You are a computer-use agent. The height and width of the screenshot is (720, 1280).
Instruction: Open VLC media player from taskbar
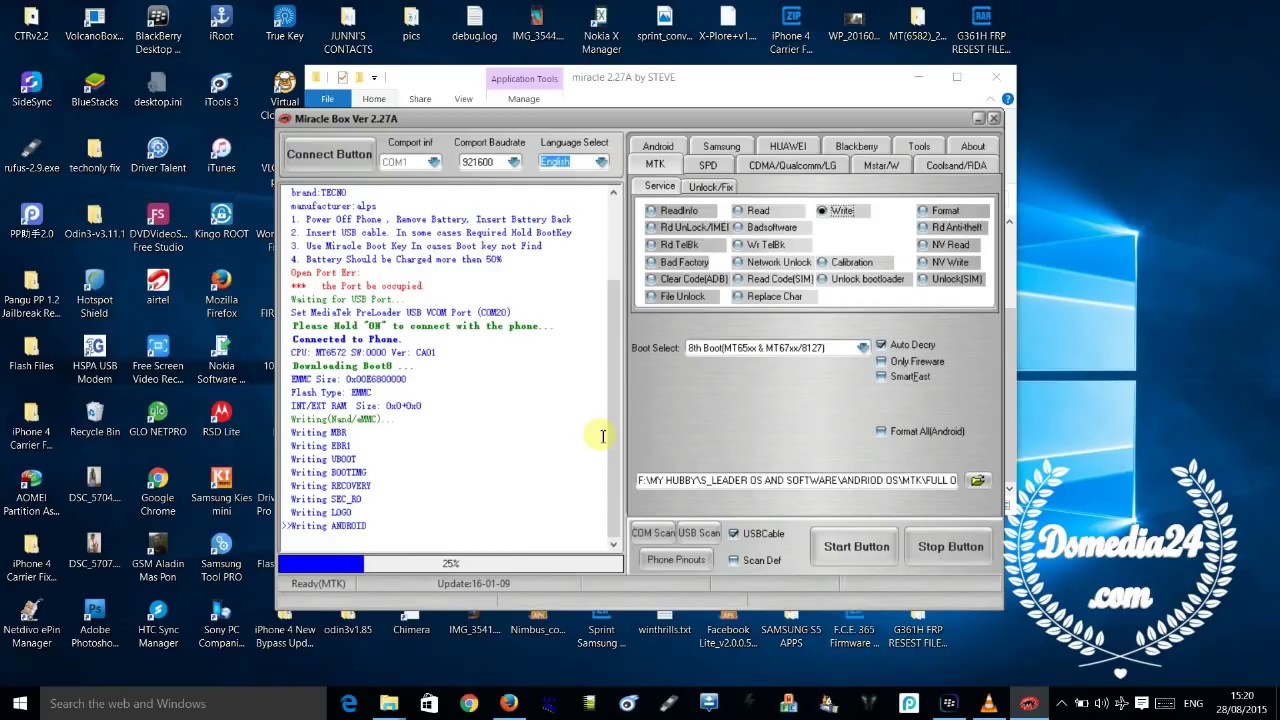point(989,703)
